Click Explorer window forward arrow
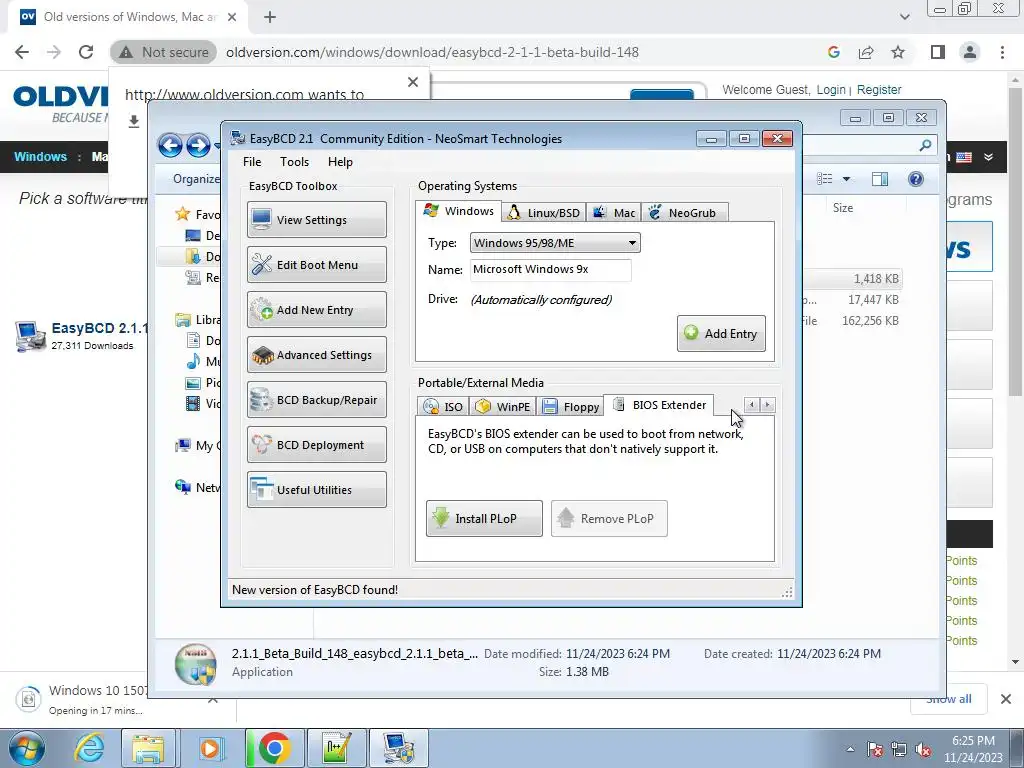The image size is (1024, 768). point(198,145)
